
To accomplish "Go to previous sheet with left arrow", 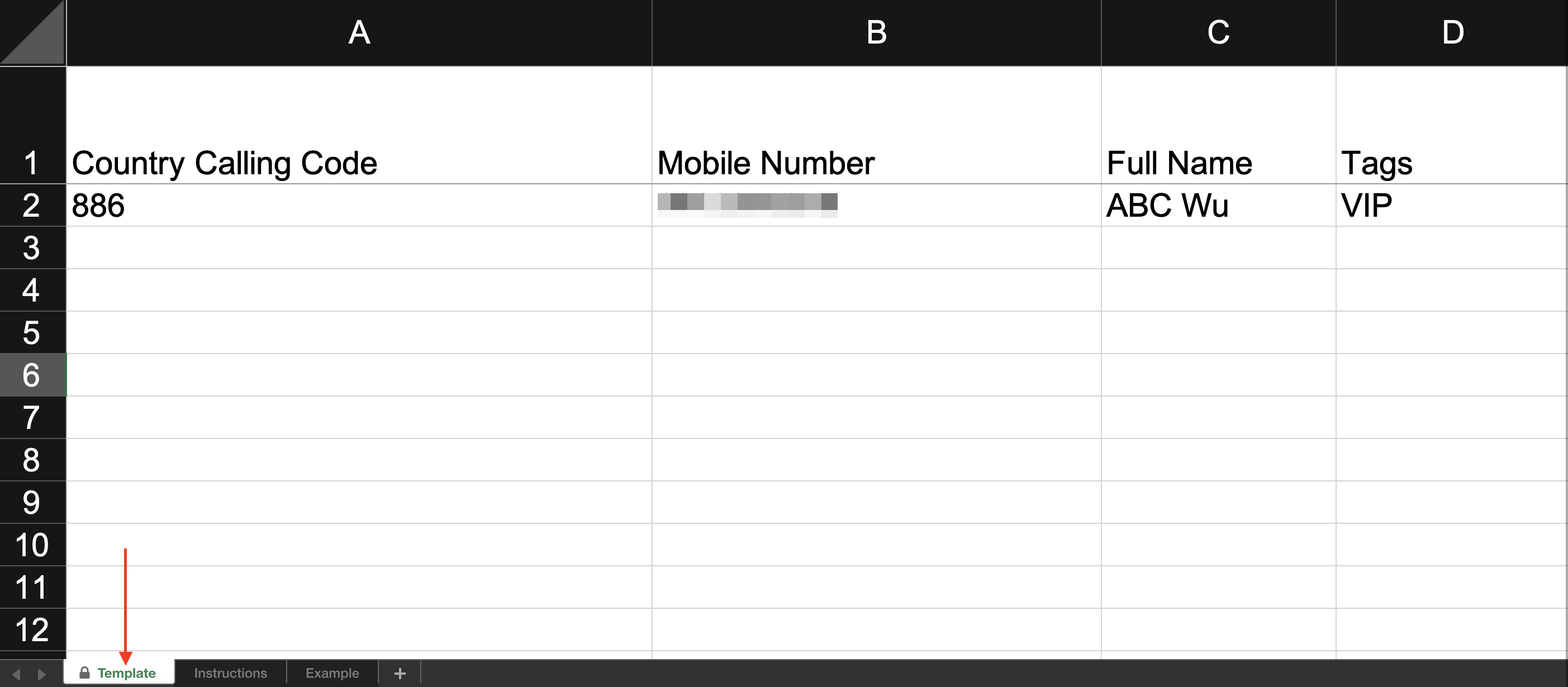I will click(x=16, y=674).
